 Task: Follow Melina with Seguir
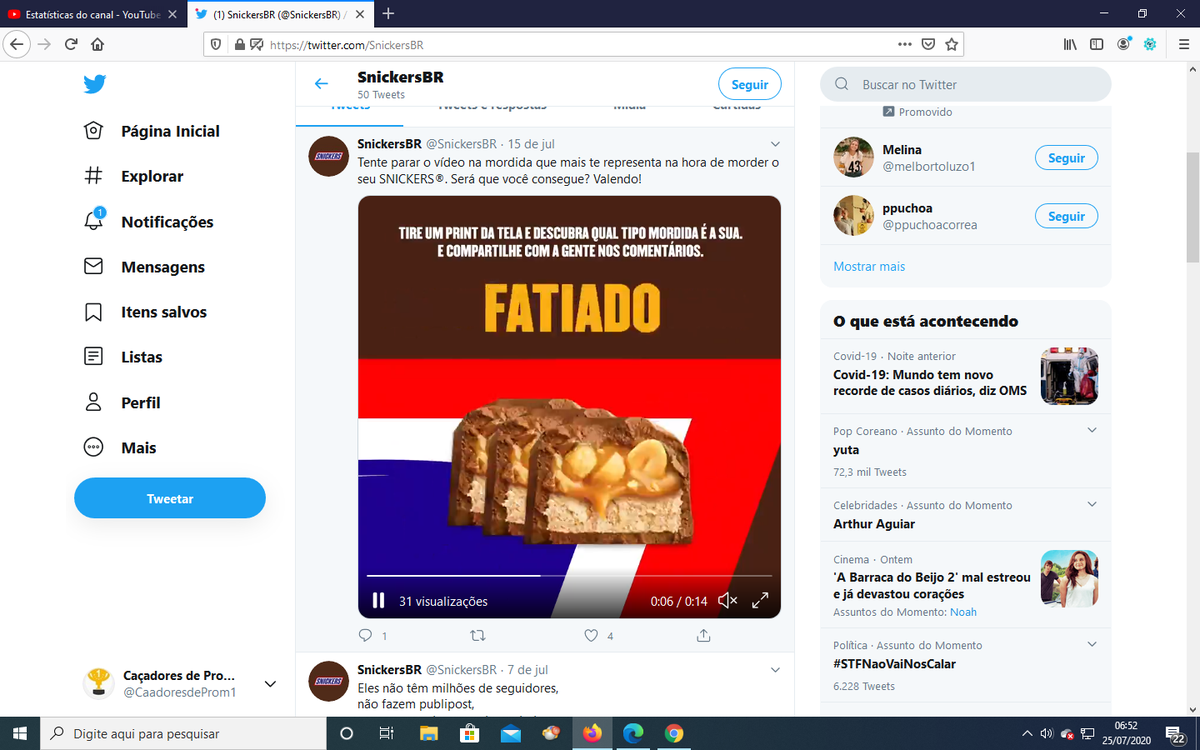coord(1066,158)
